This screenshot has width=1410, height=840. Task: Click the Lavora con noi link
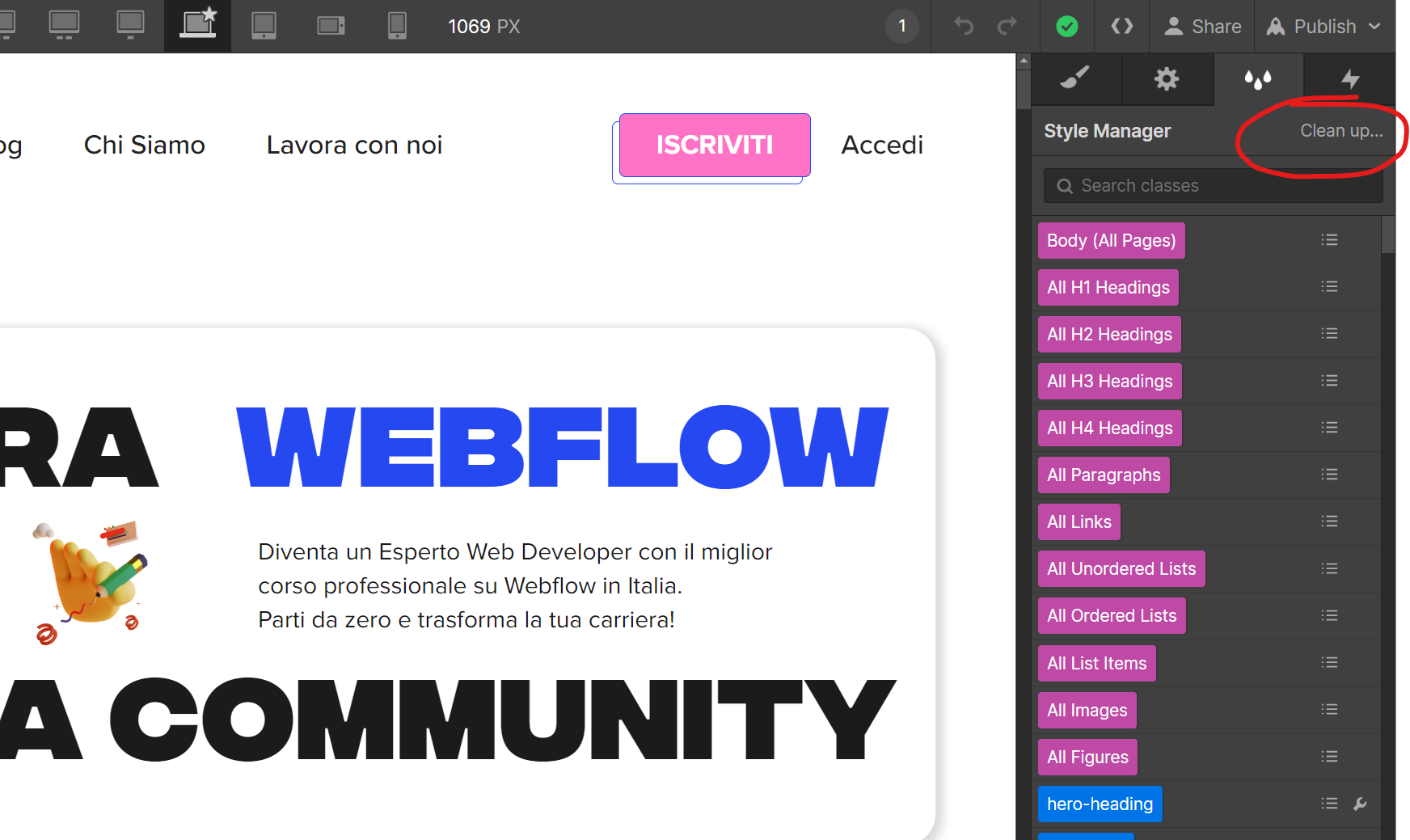point(354,145)
